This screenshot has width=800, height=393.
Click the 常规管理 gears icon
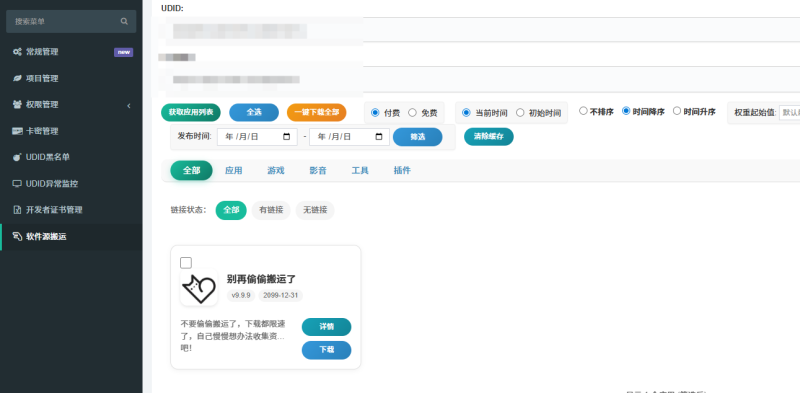coord(17,52)
